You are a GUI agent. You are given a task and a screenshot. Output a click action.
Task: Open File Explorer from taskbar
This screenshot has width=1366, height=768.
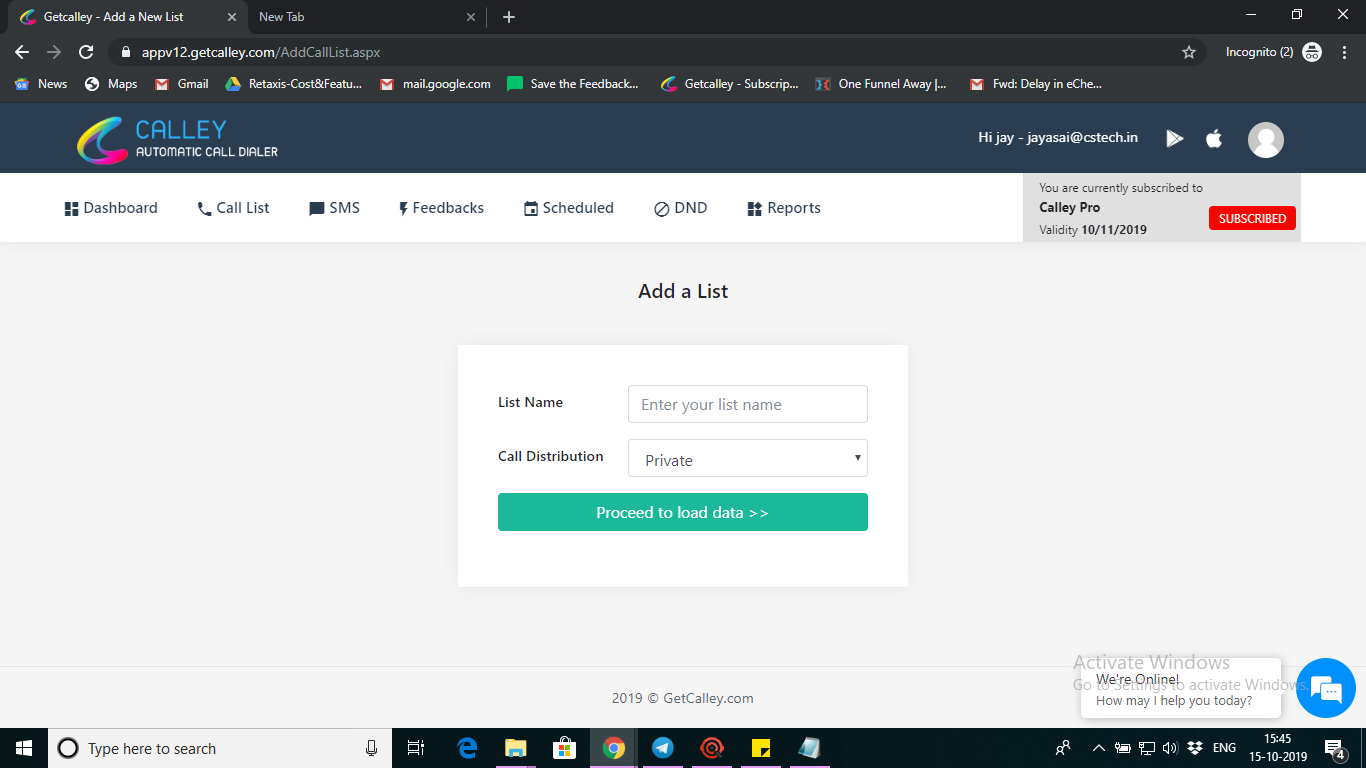tap(516, 748)
